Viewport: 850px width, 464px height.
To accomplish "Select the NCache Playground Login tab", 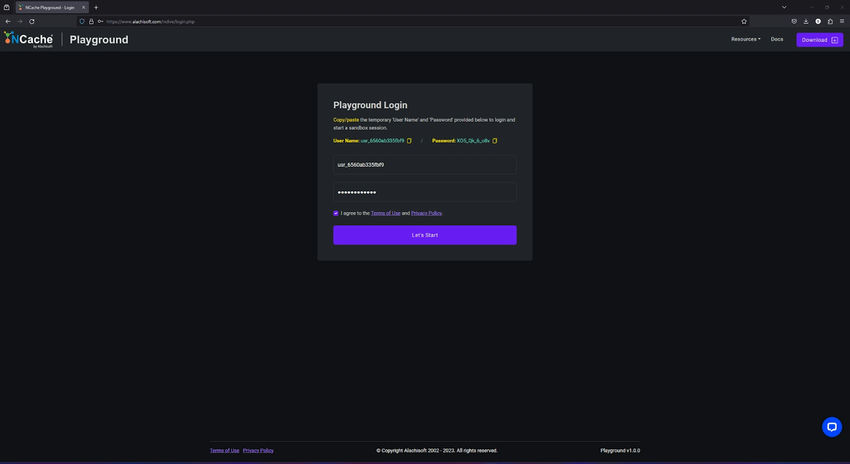I will [x=52, y=8].
